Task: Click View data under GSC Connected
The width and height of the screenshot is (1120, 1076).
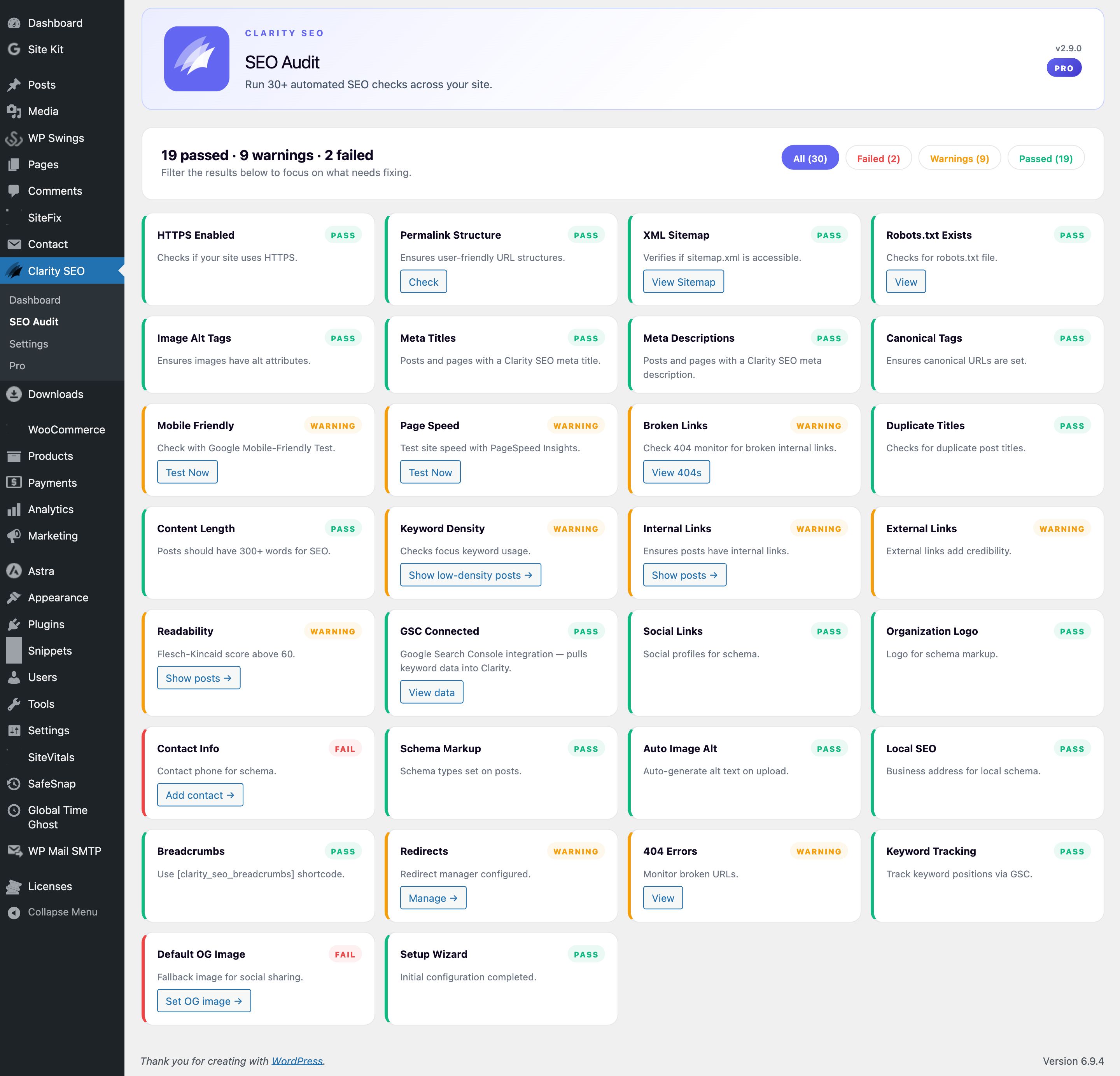Action: pos(431,692)
